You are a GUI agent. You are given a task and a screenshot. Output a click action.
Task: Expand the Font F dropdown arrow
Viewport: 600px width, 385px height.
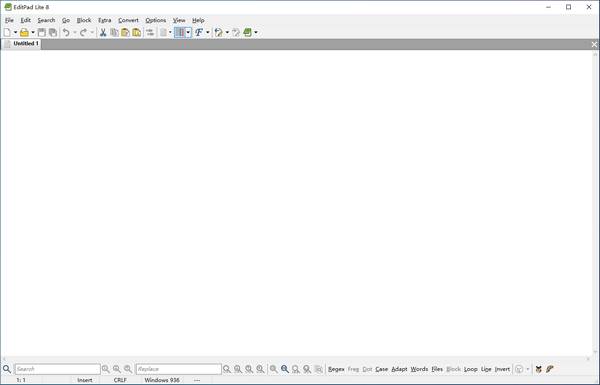[208, 33]
